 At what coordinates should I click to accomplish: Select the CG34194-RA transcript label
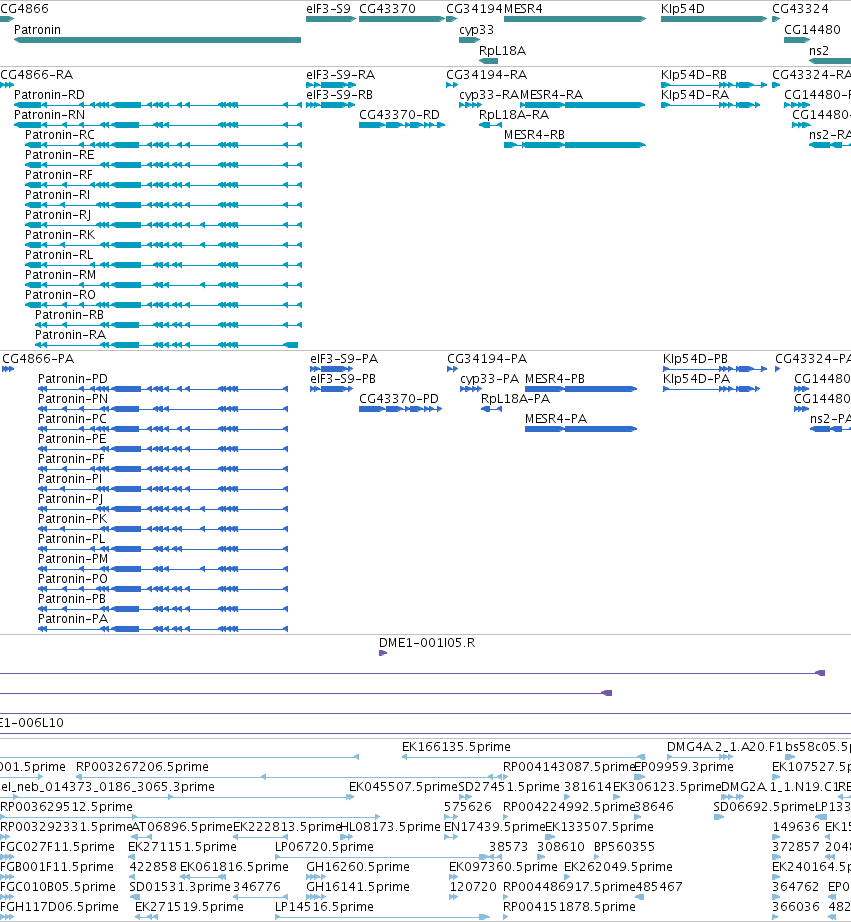486,75
